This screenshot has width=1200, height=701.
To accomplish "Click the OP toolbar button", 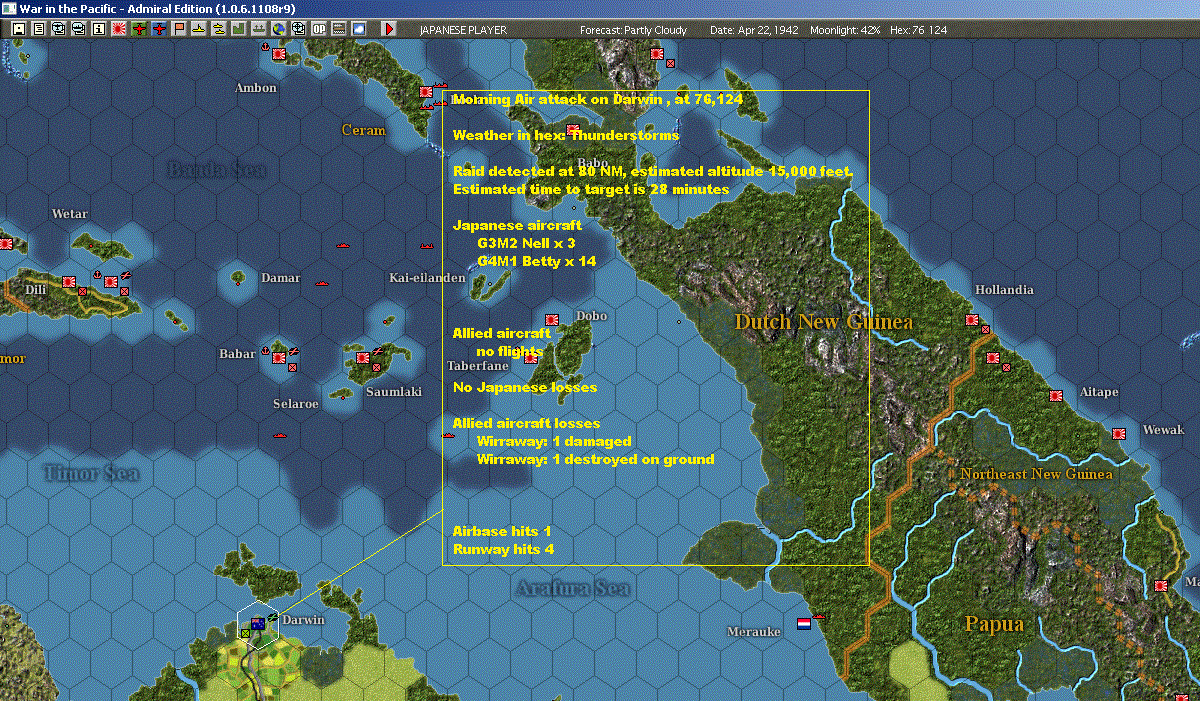I will point(319,30).
